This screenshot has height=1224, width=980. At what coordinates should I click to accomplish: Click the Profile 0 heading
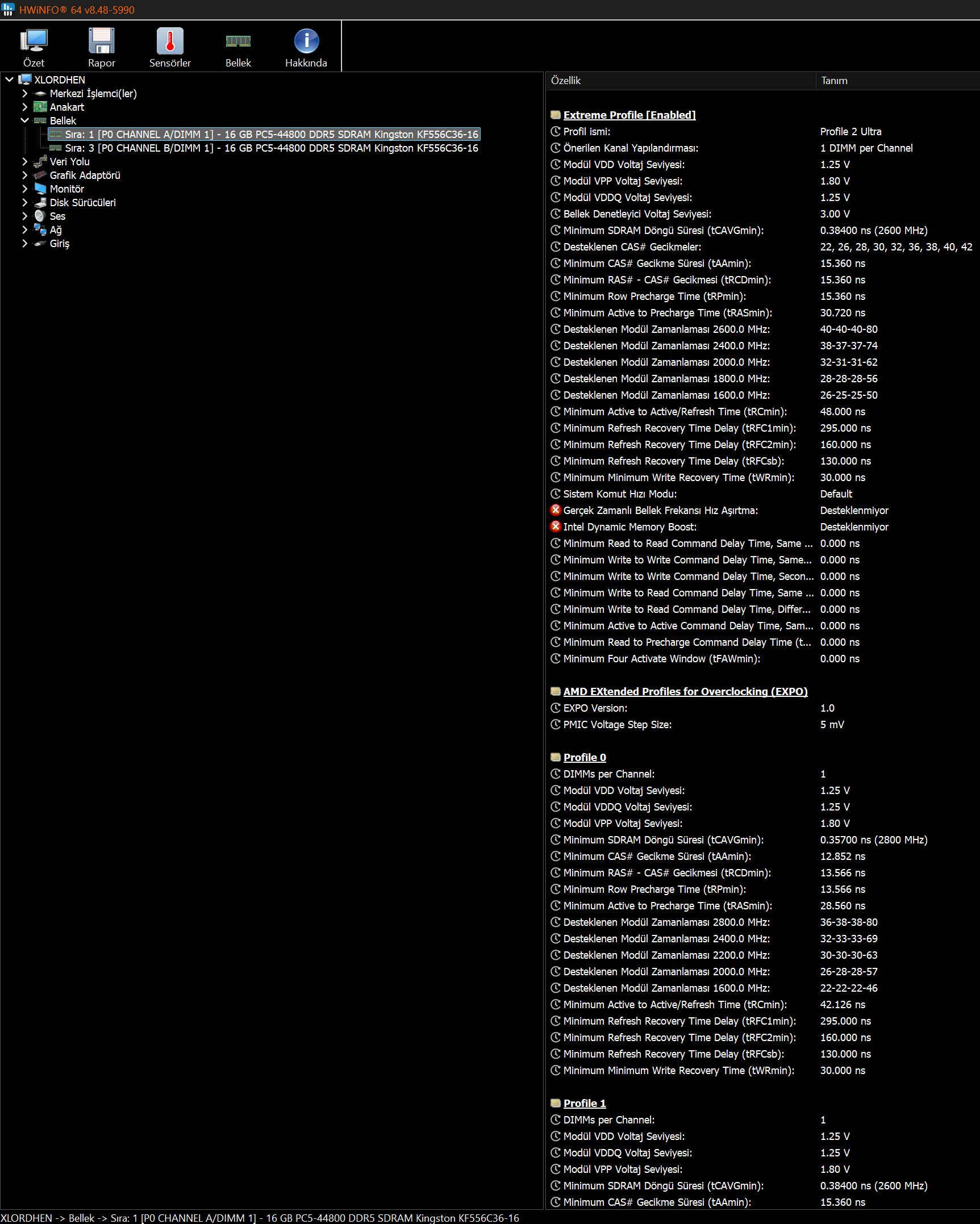(x=585, y=758)
